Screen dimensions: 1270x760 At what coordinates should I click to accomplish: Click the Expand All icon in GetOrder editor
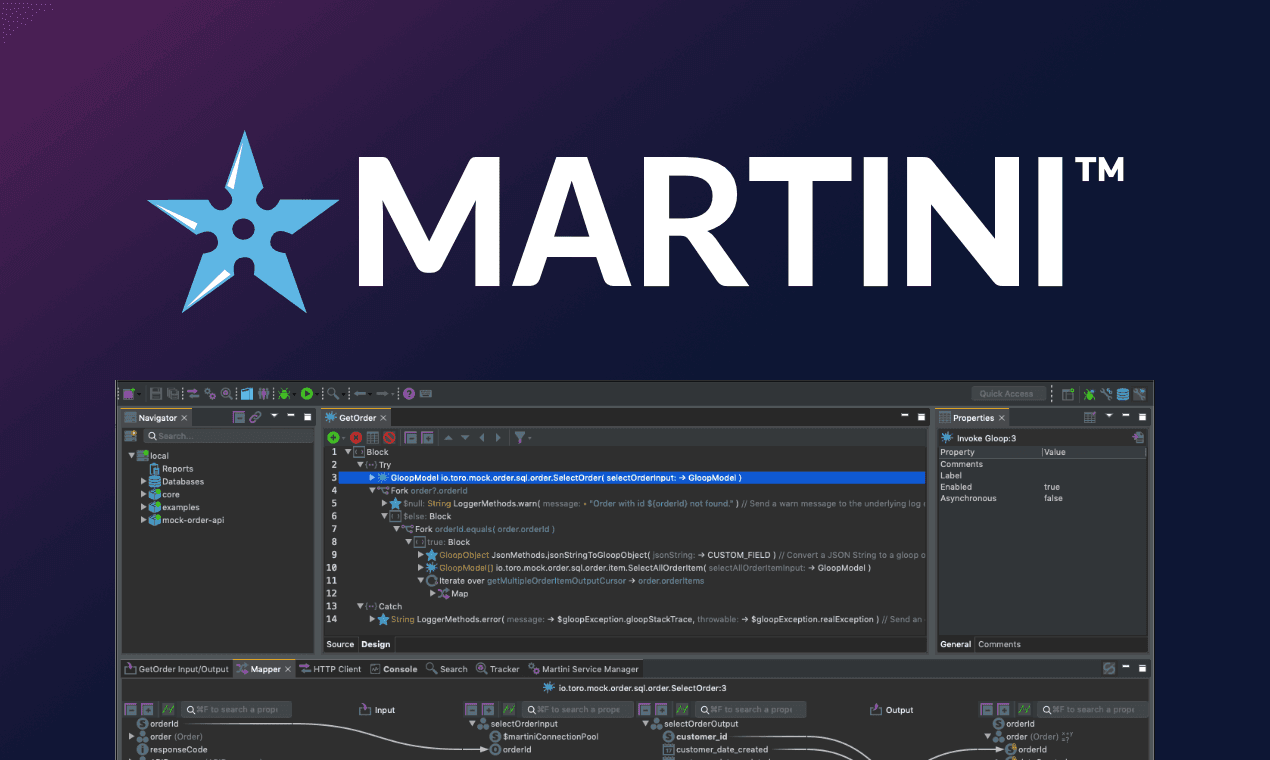[x=427, y=437]
